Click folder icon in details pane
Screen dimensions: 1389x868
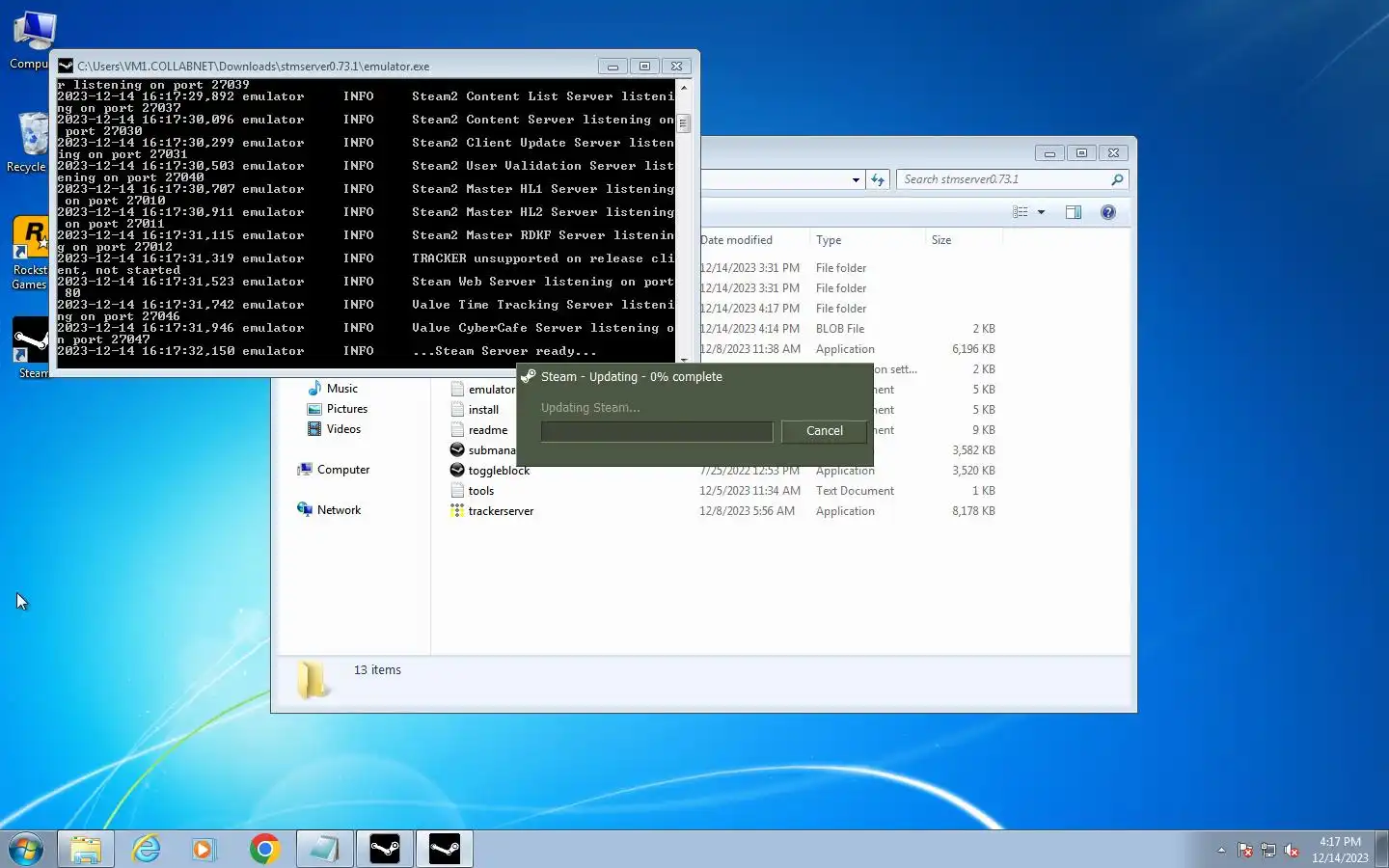pyautogui.click(x=313, y=680)
